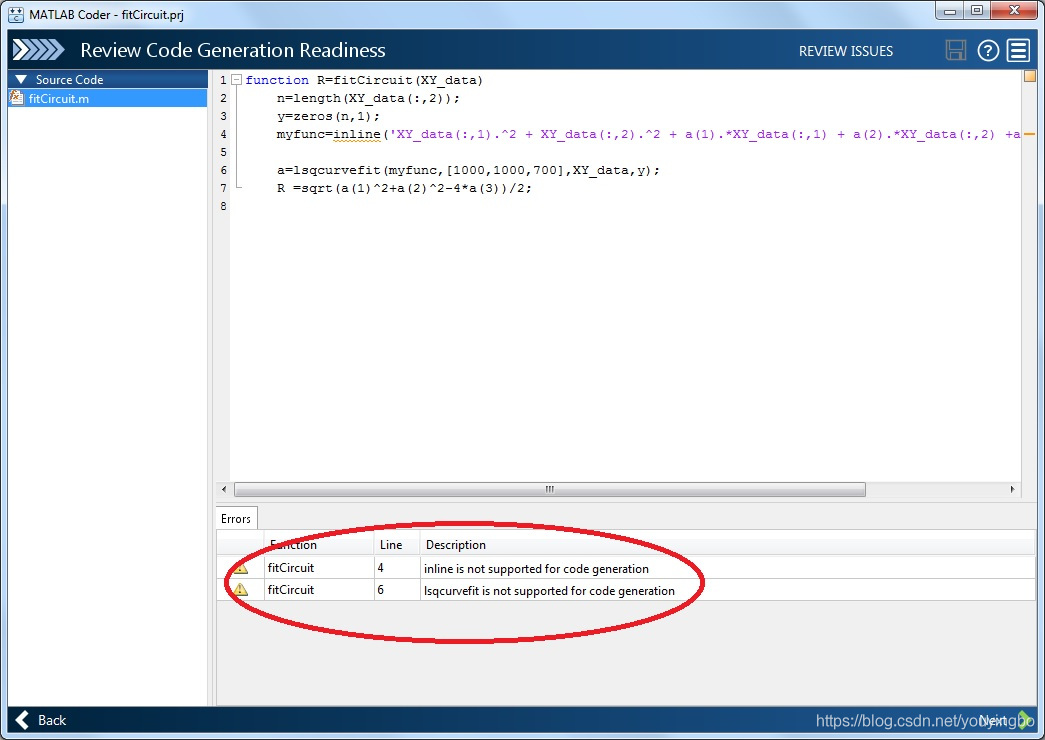Click the workflow step arrows icon
The width and height of the screenshot is (1045, 740).
click(x=39, y=50)
